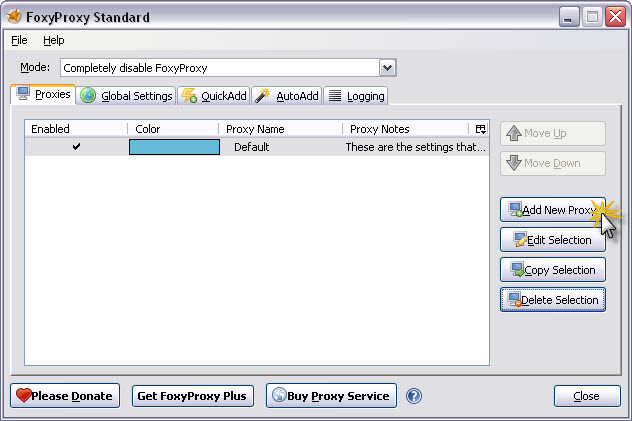The width and height of the screenshot is (632, 421).
Task: Click the FoxyProxy fox icon in title bar
Action: 15,17
